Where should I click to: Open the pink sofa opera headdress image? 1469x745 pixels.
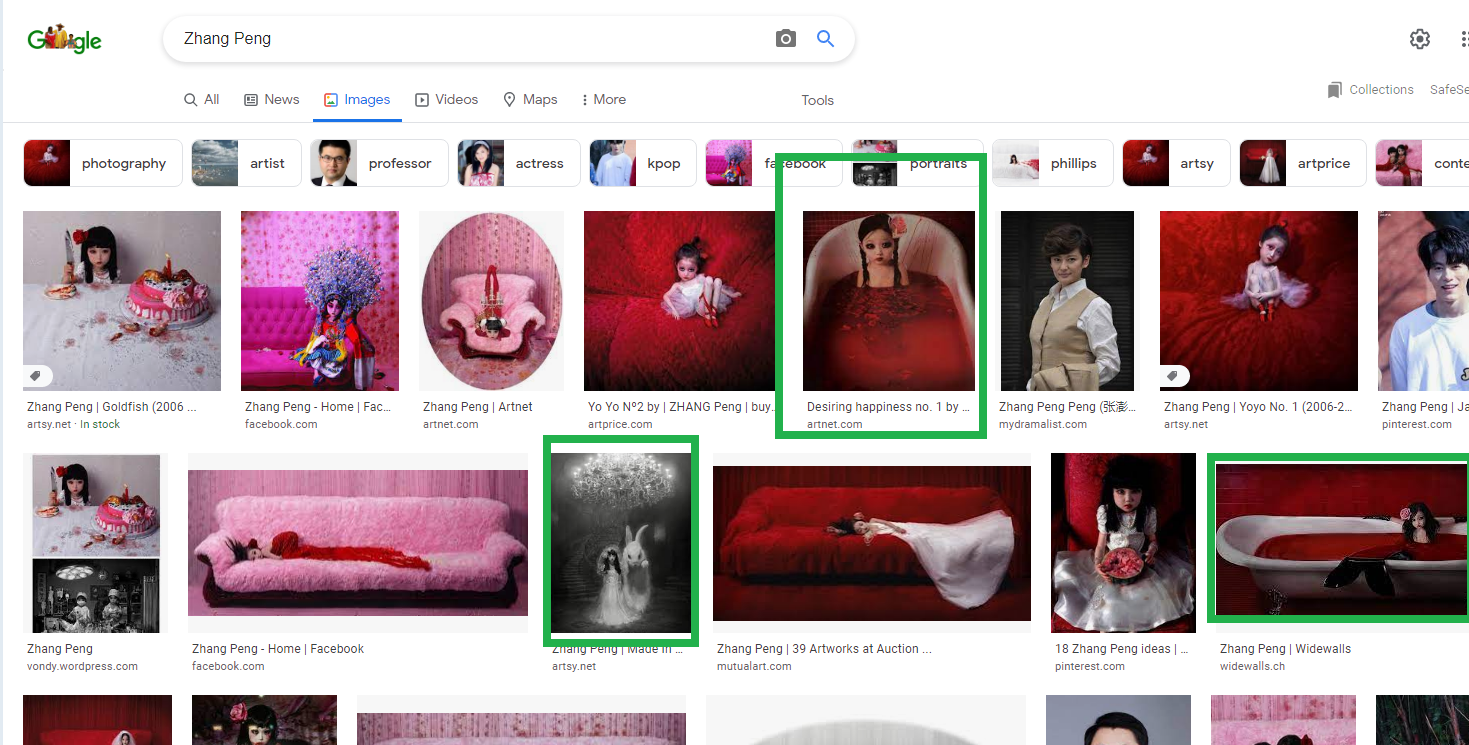pyautogui.click(x=320, y=300)
